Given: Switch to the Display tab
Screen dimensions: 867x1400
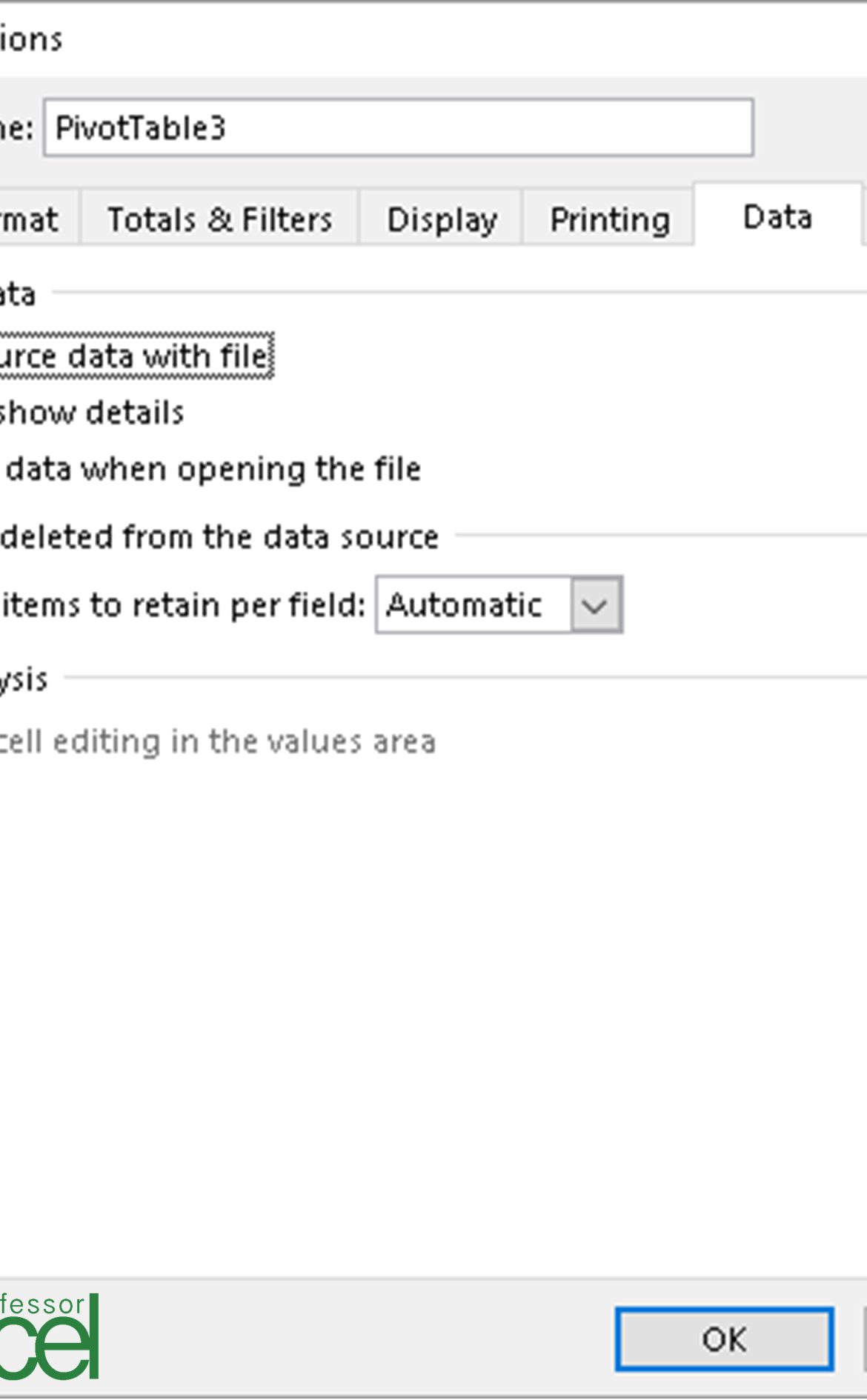Looking at the screenshot, I should (440, 219).
